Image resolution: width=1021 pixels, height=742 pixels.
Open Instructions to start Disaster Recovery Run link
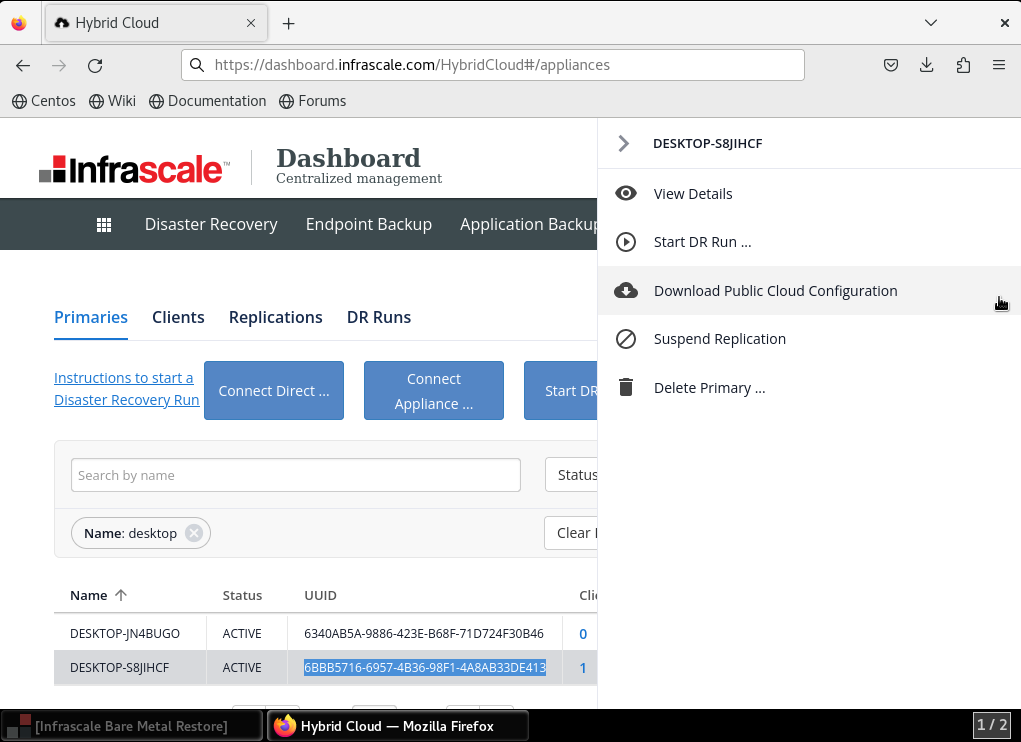(126, 389)
